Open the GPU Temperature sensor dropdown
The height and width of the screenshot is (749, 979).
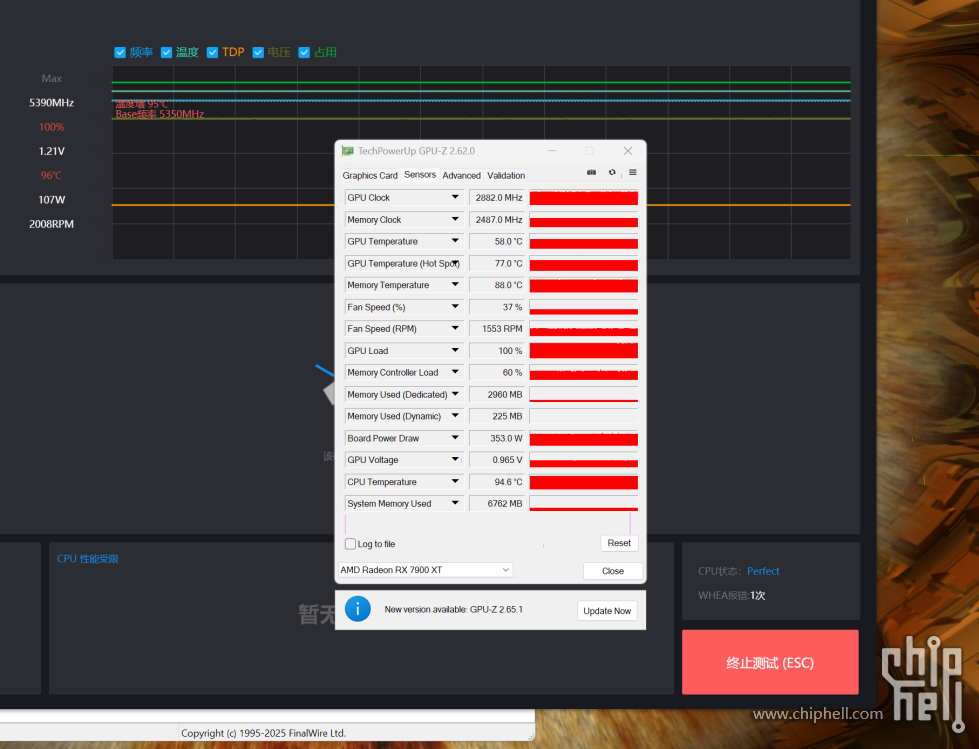tap(455, 241)
